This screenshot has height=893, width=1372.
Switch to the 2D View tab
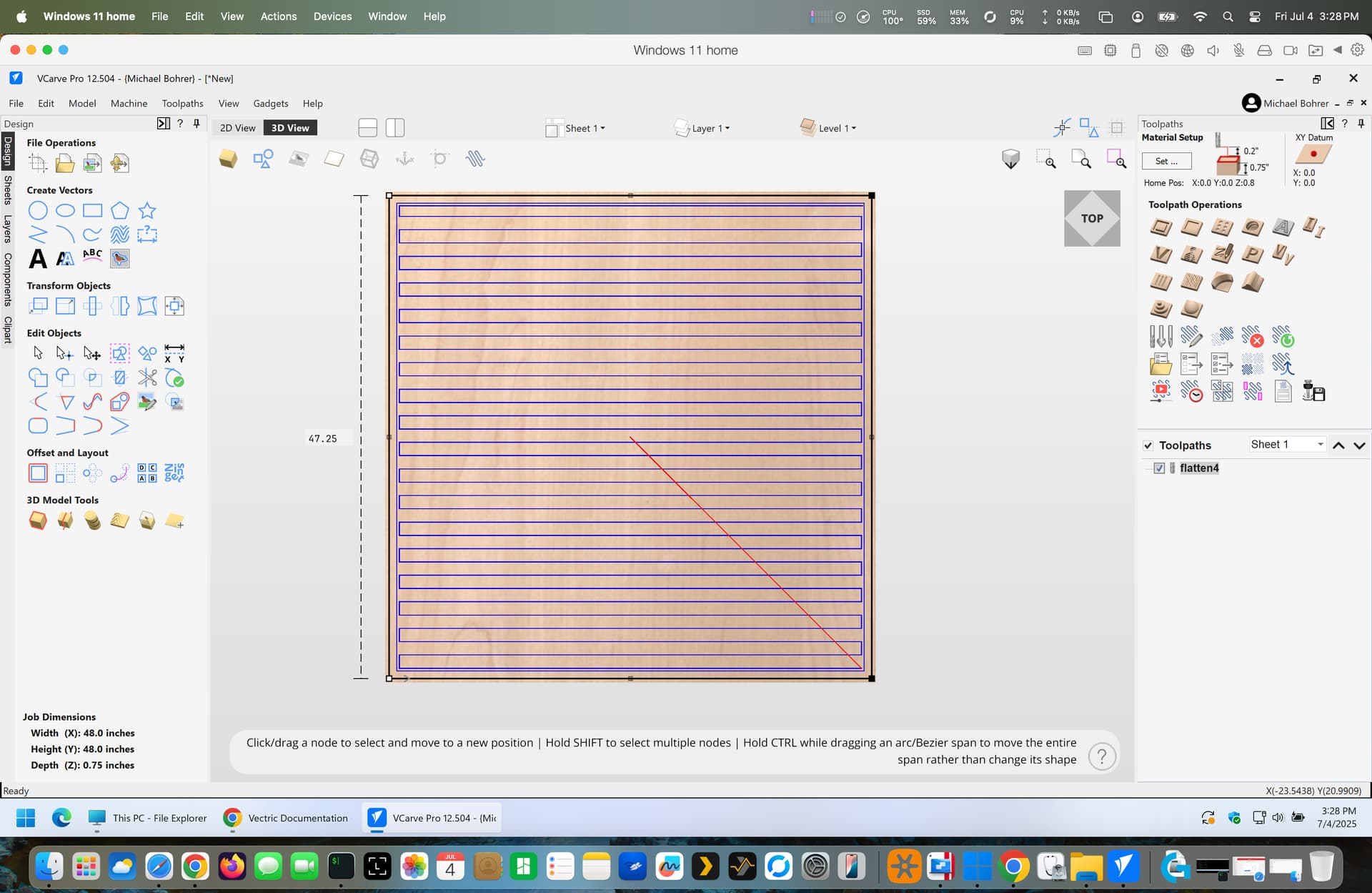tap(237, 128)
